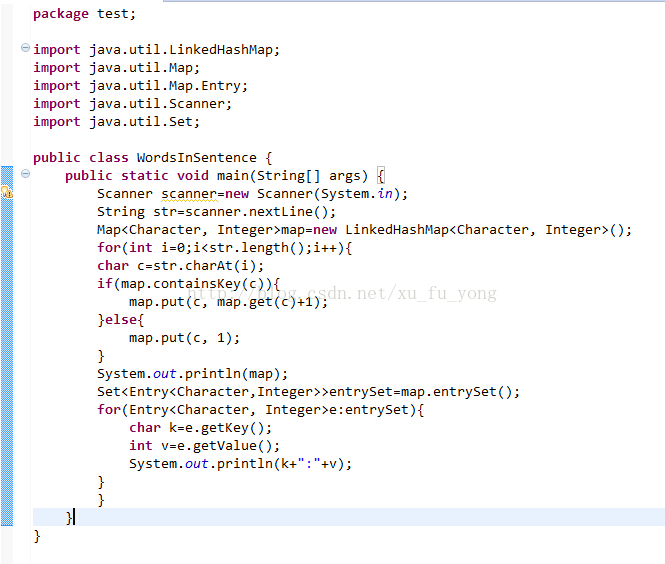Collapse the main method fold marker
The image size is (665, 564).
pyautogui.click(x=25, y=173)
